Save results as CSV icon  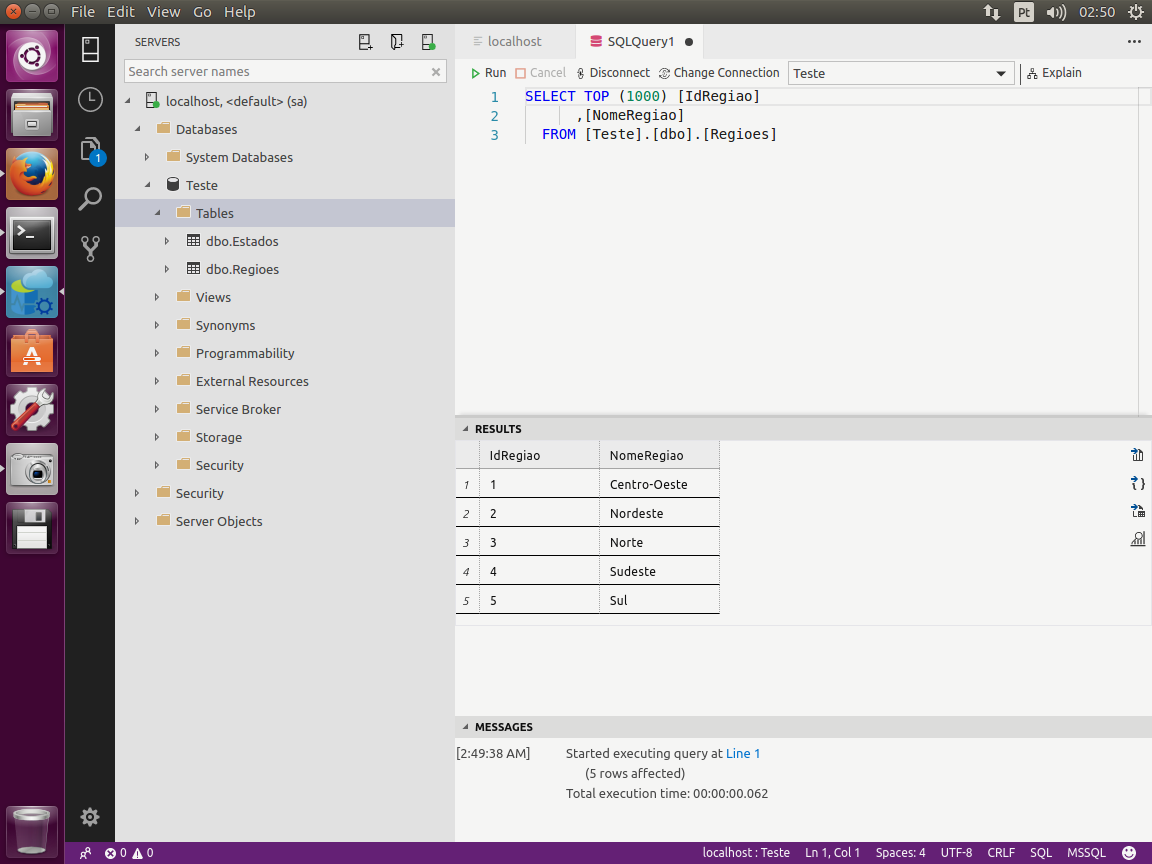[1137, 455]
